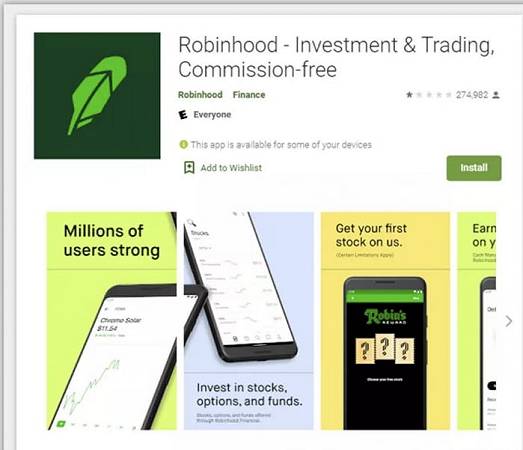Click the Everyone rating label
Image resolution: width=523 pixels, height=450 pixels.
(x=212, y=115)
